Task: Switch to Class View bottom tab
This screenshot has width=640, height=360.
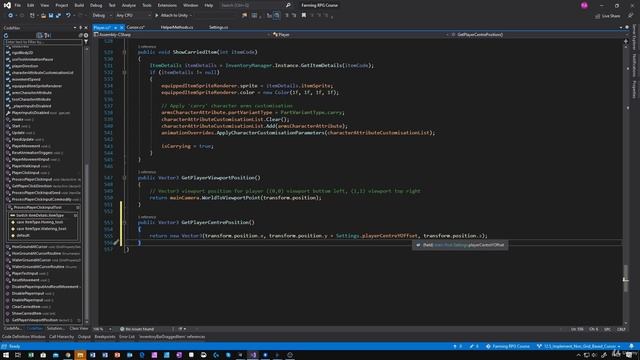Action: tap(78, 328)
